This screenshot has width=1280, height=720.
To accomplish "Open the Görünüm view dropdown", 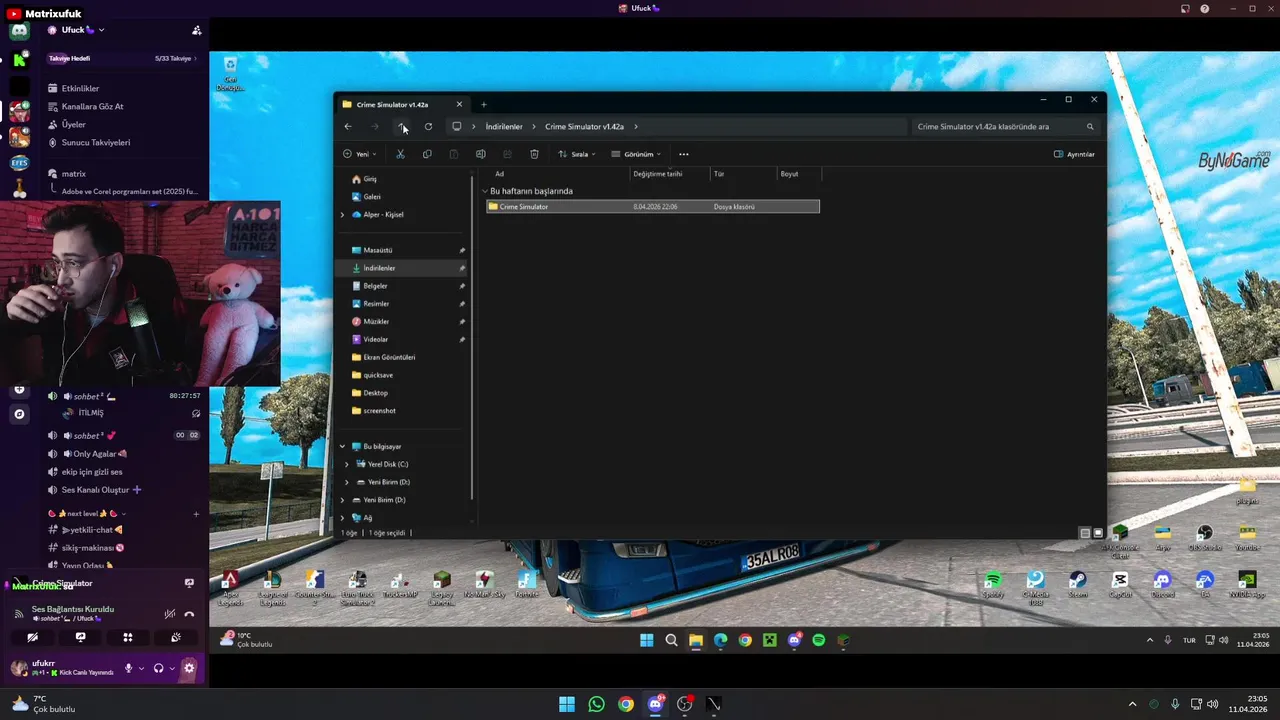I will tap(636, 154).
